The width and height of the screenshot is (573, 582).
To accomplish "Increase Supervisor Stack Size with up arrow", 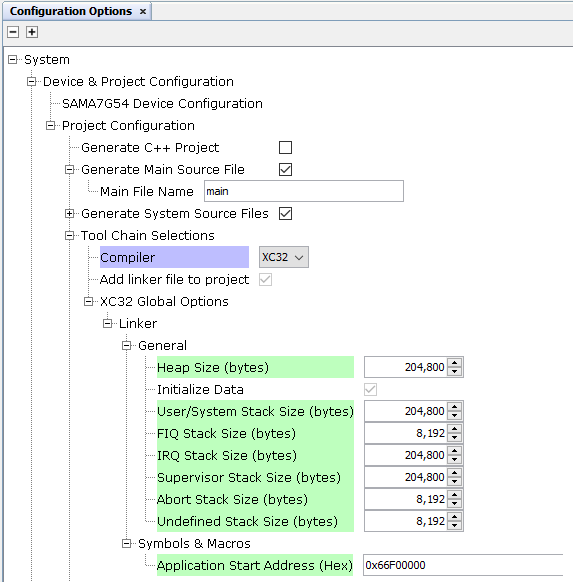I will coord(455,473).
